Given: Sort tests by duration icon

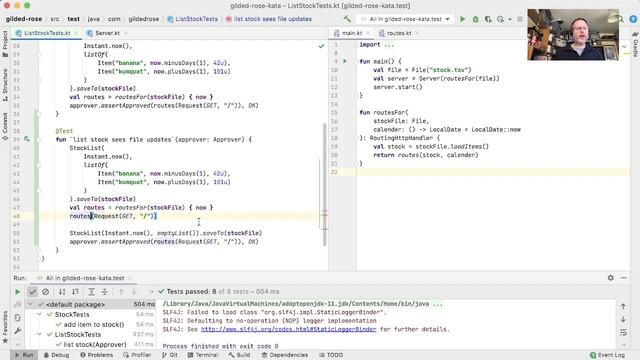Looking at the screenshot, I should tap(75, 292).
